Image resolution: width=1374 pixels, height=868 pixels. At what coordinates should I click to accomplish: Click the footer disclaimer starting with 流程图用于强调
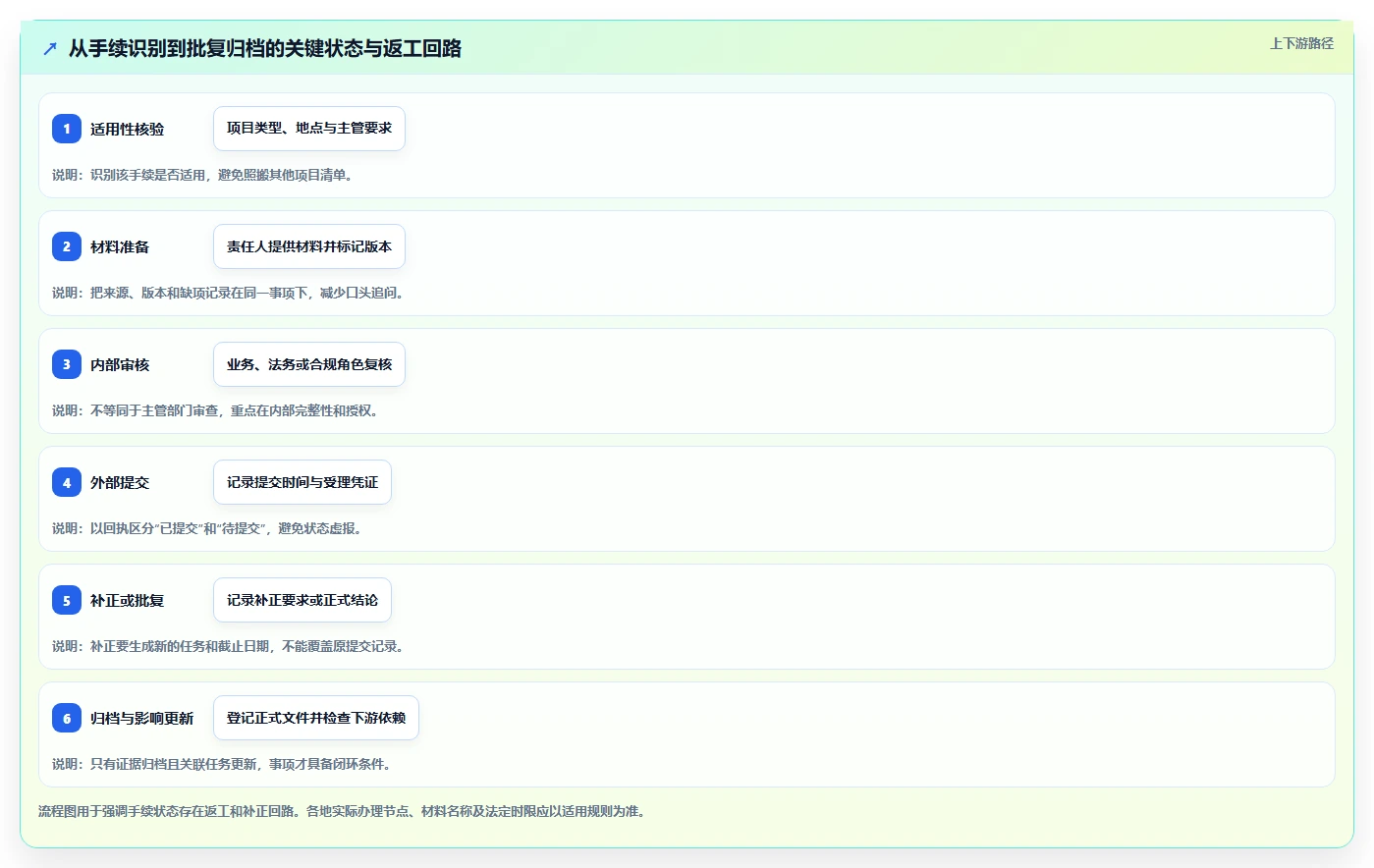[x=342, y=811]
